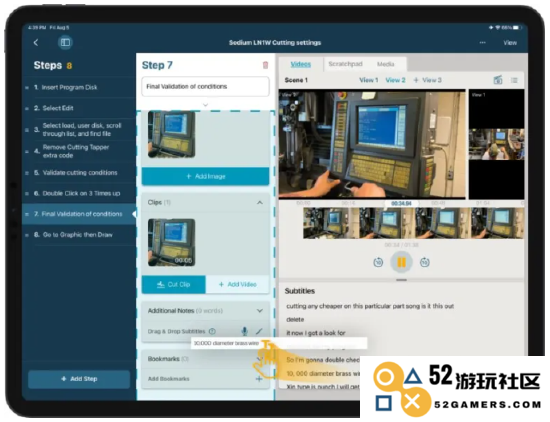
Task: Click the Subtitles panel drag handle
Action: (x=401, y=280)
